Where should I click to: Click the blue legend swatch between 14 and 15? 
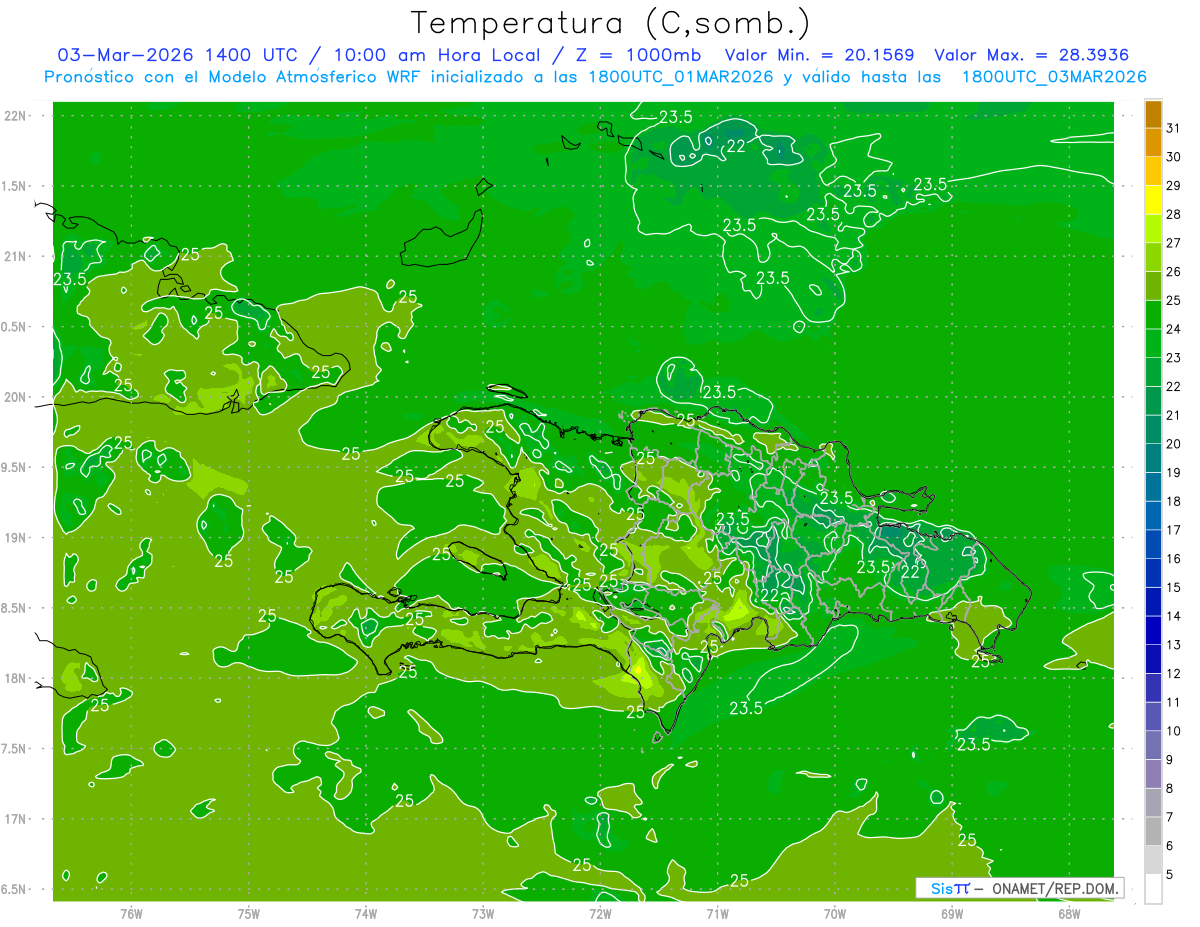pyautogui.click(x=1153, y=602)
